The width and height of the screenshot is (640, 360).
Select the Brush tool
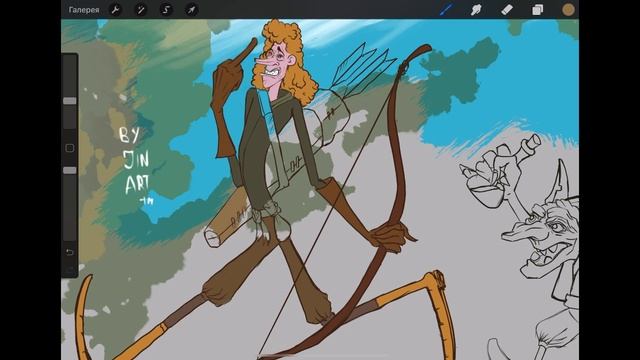pyautogui.click(x=446, y=10)
